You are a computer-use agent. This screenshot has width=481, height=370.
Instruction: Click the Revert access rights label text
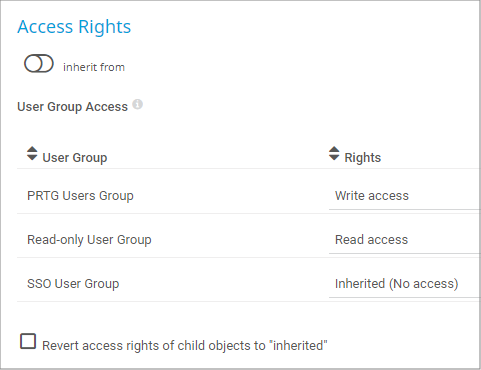(185, 346)
